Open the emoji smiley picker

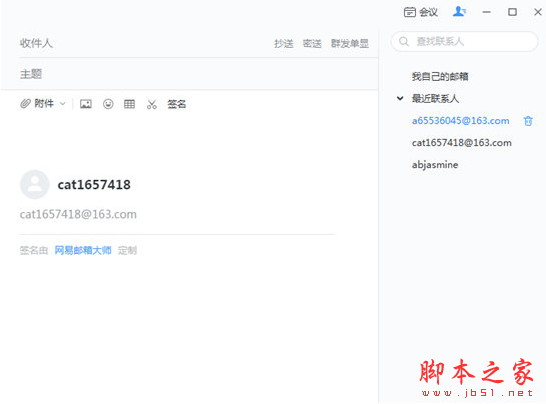108,104
